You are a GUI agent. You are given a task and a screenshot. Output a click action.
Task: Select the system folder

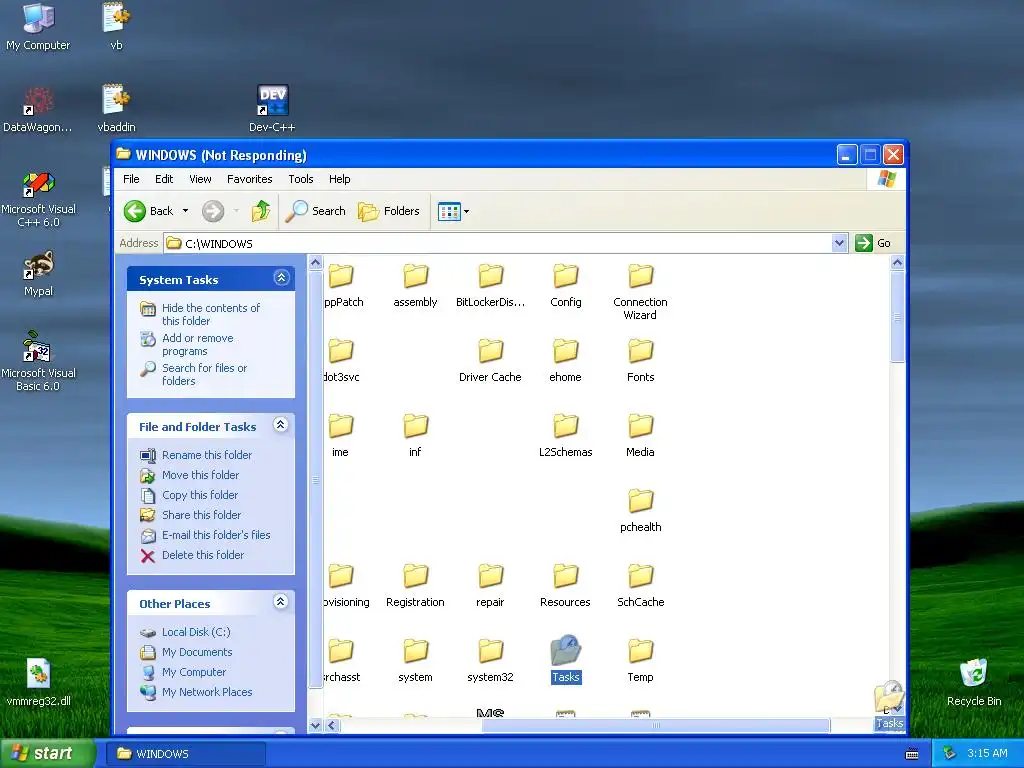(x=415, y=661)
